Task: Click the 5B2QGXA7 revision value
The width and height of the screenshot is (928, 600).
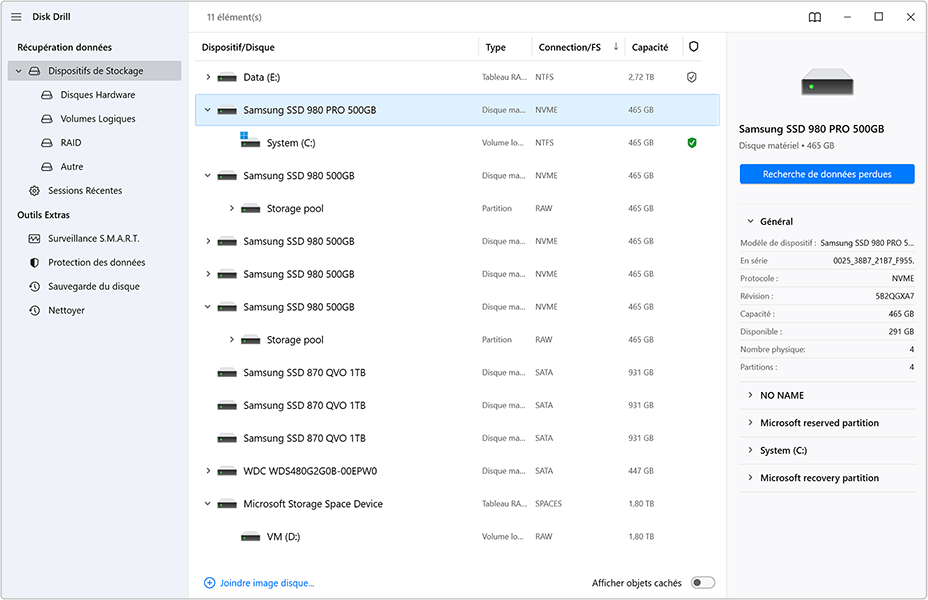Action: [x=895, y=296]
